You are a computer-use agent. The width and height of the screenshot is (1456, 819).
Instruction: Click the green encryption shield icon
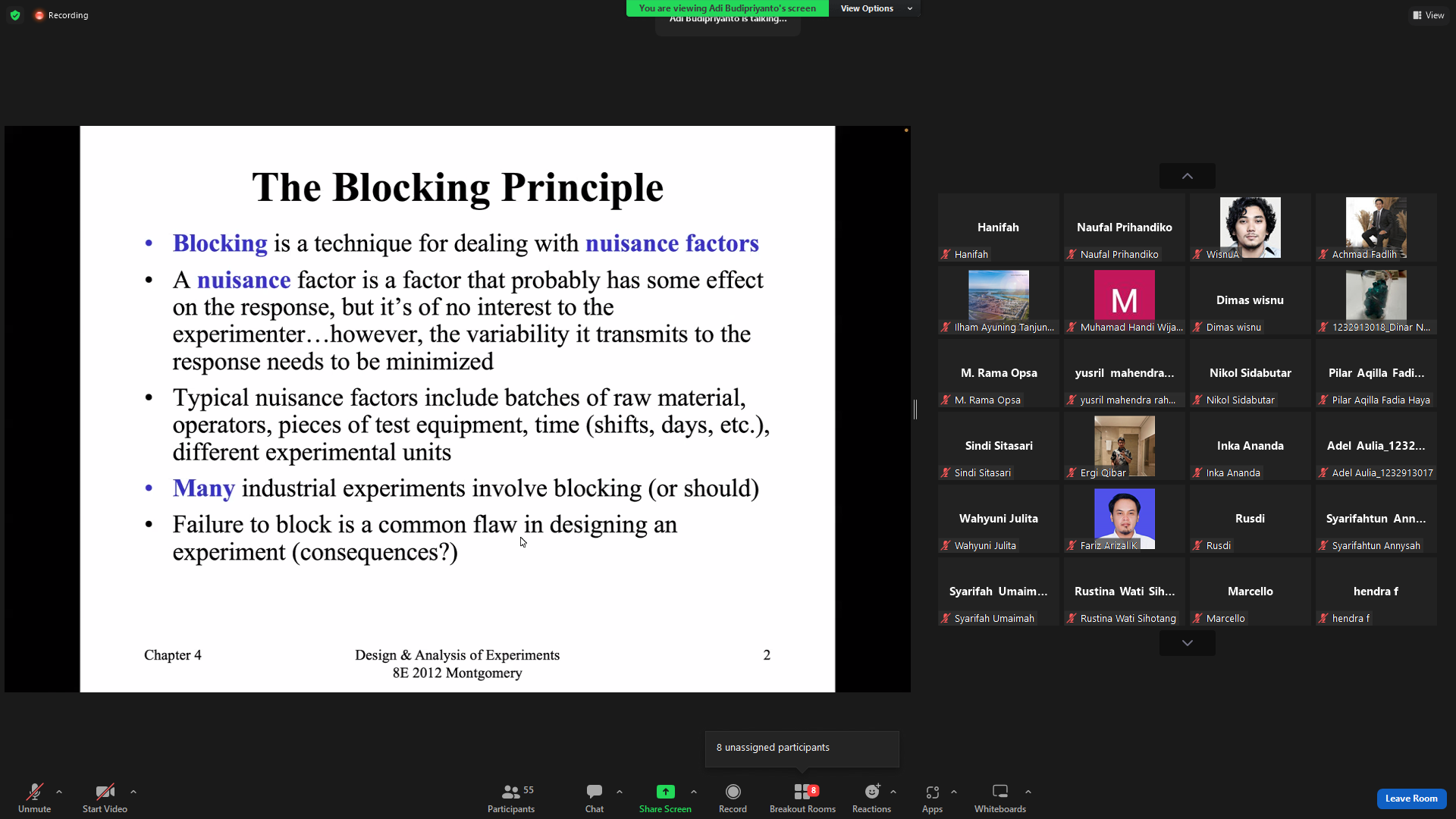pos(15,15)
